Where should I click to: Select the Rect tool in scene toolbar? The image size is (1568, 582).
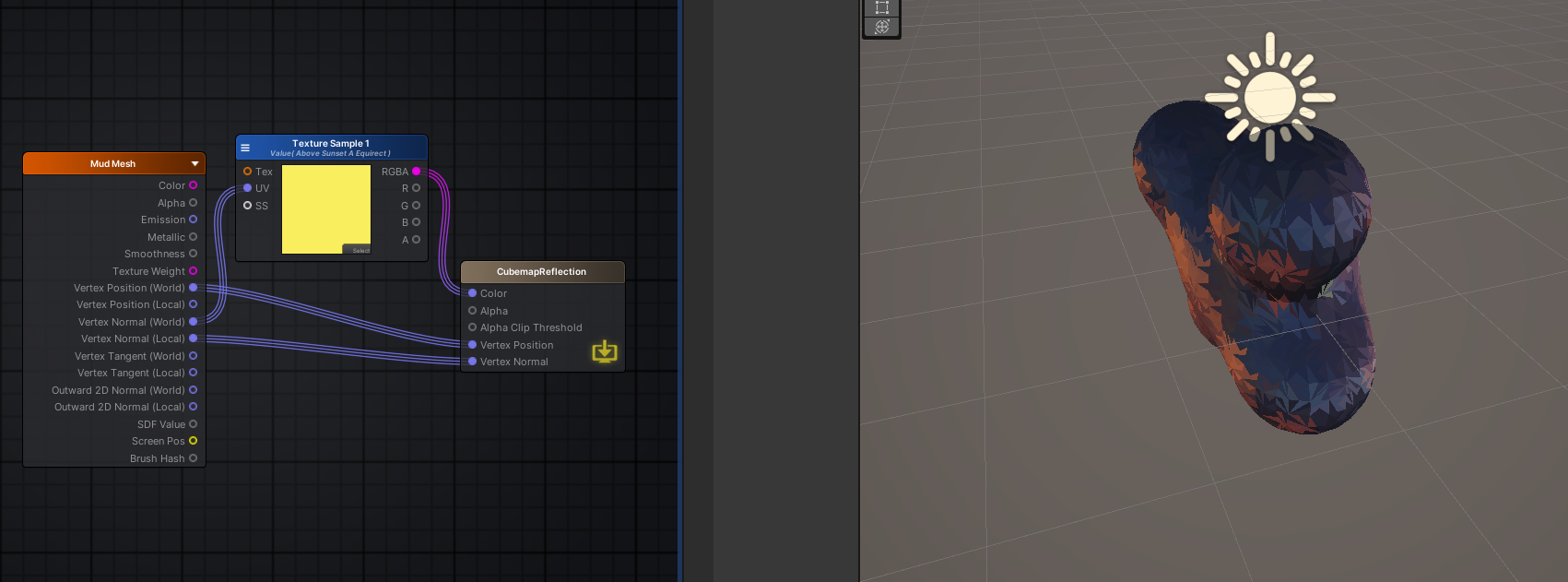tap(881, 7)
